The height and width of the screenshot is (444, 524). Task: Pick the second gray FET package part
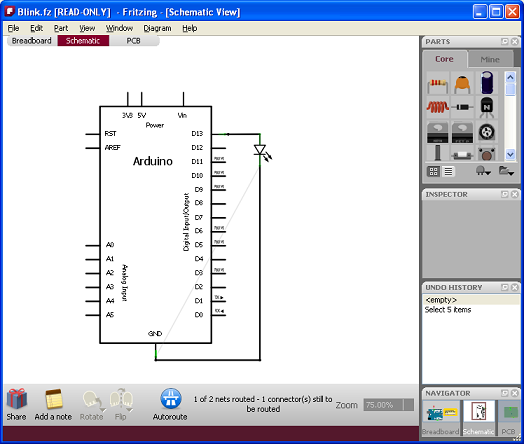point(462,132)
